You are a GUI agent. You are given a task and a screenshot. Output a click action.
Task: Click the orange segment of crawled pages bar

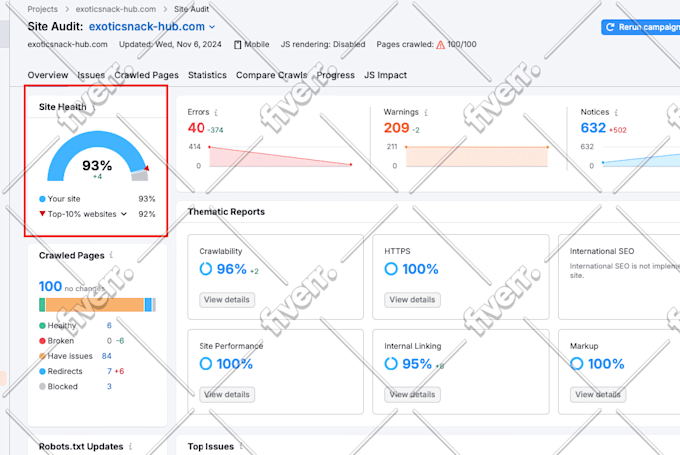(95, 305)
